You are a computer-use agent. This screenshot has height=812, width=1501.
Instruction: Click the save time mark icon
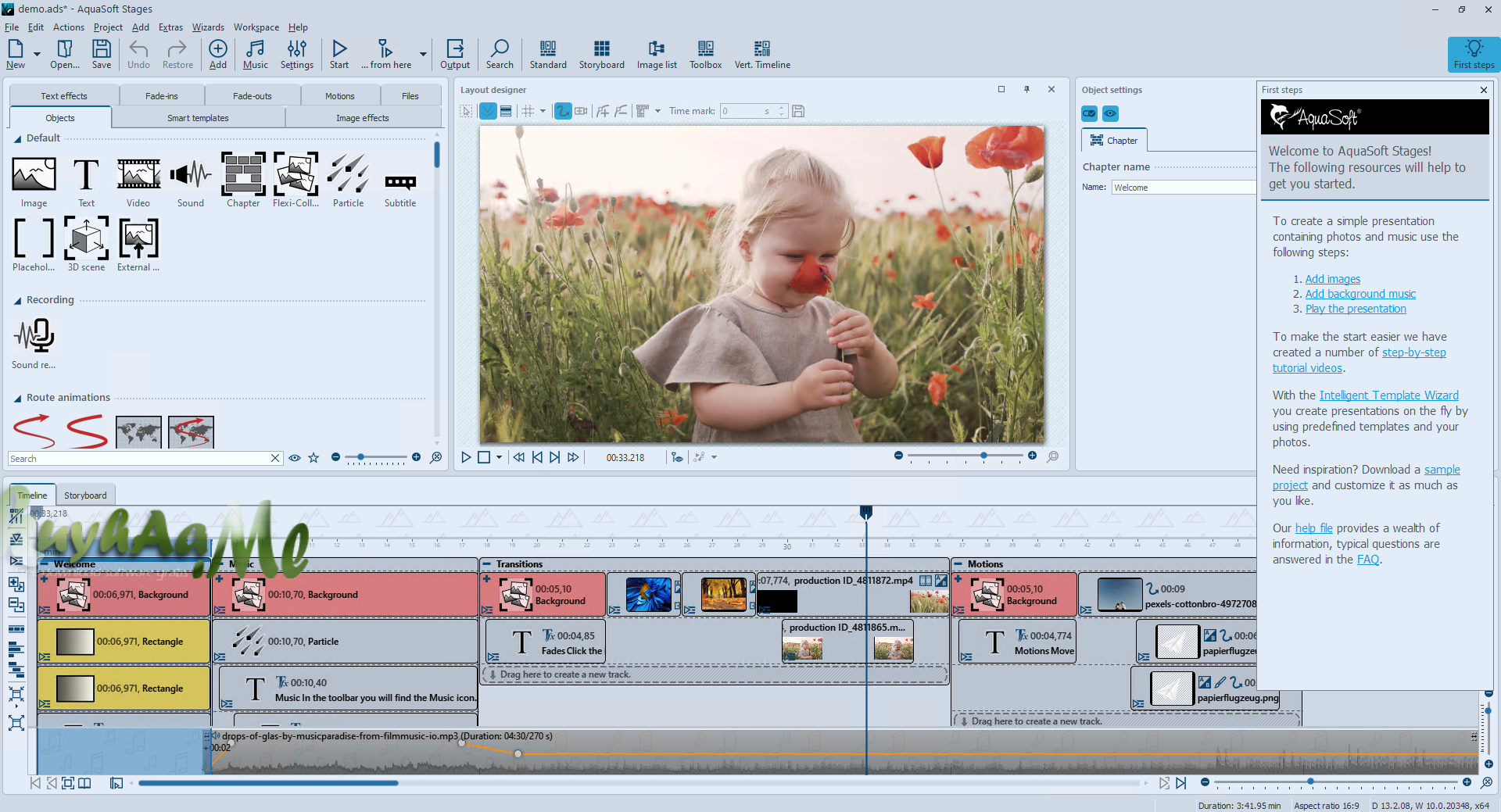798,111
